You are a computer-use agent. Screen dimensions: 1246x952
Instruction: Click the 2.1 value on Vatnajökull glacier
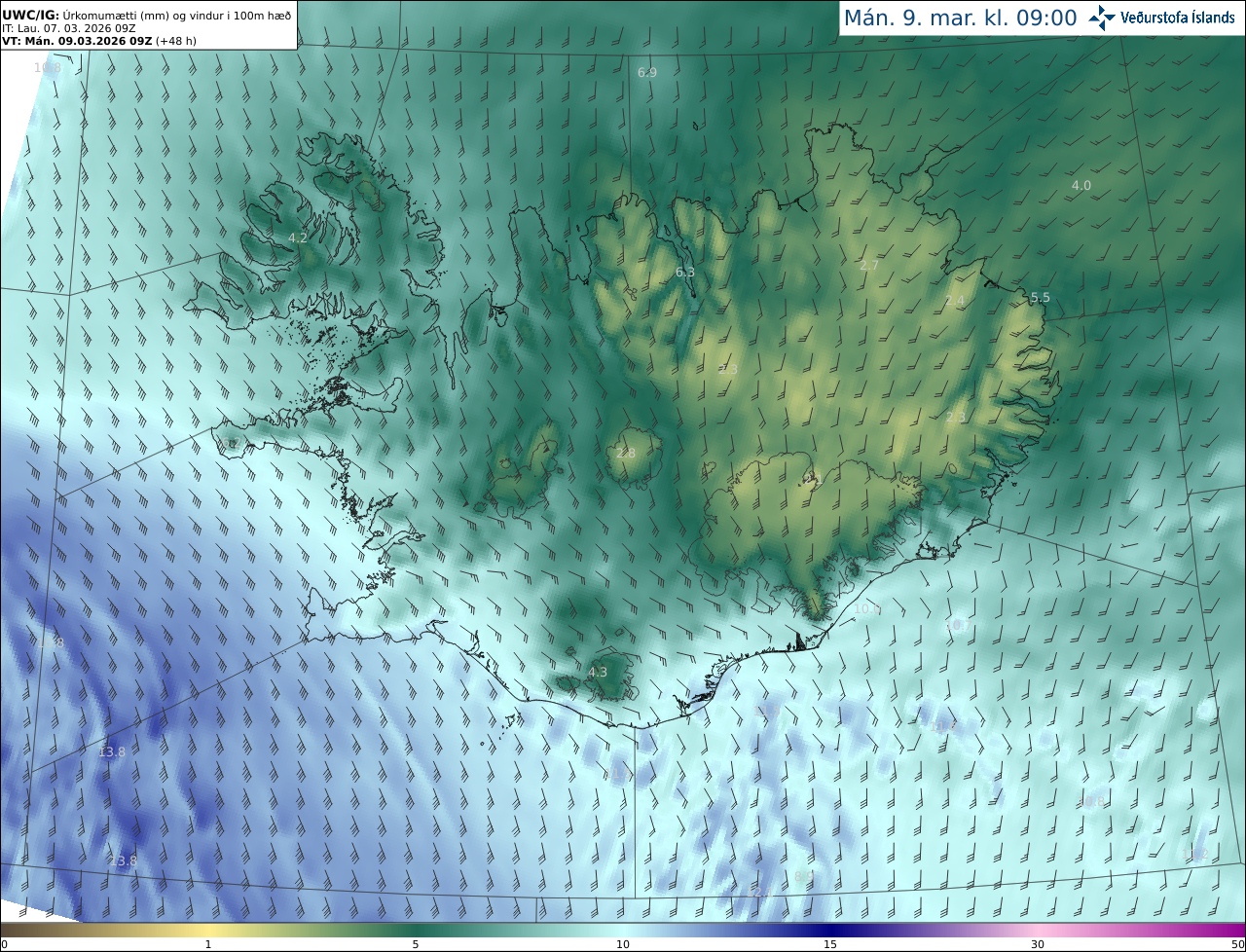pyautogui.click(x=814, y=479)
